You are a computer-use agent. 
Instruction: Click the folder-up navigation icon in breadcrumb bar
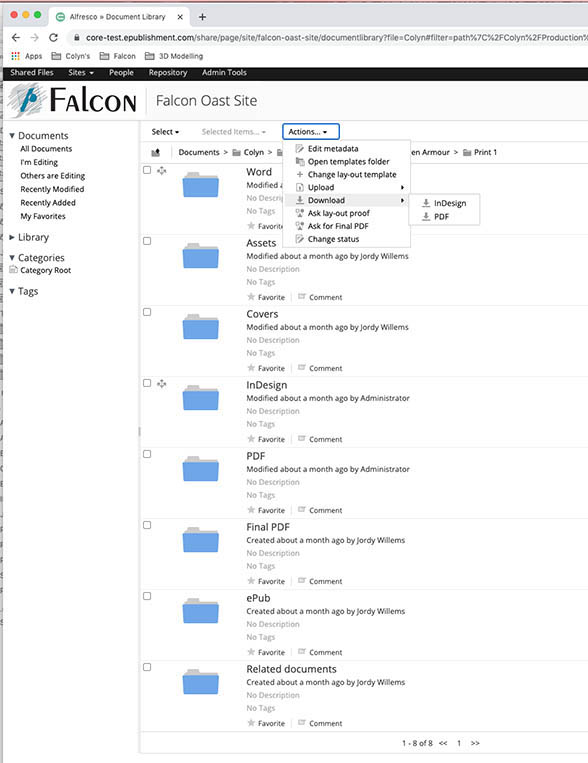[x=156, y=152]
